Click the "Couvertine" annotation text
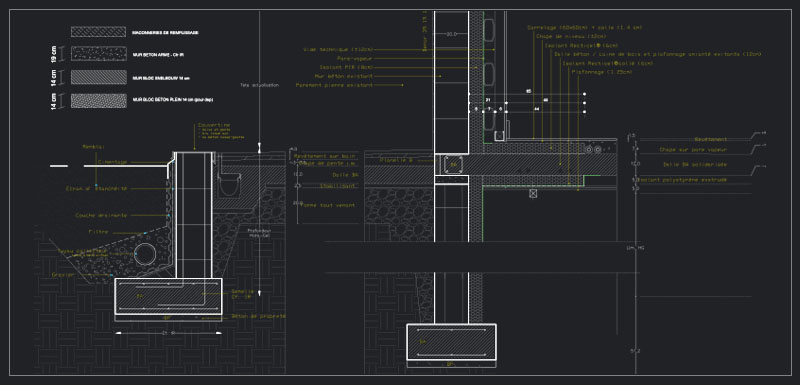This screenshot has height=385, width=800. (214, 125)
